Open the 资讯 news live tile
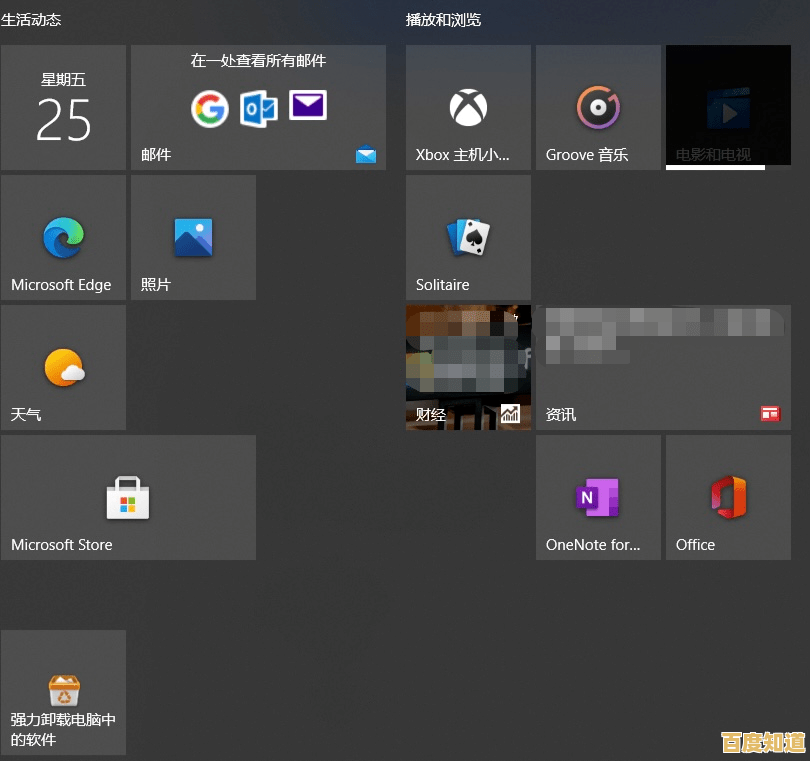 coord(663,368)
